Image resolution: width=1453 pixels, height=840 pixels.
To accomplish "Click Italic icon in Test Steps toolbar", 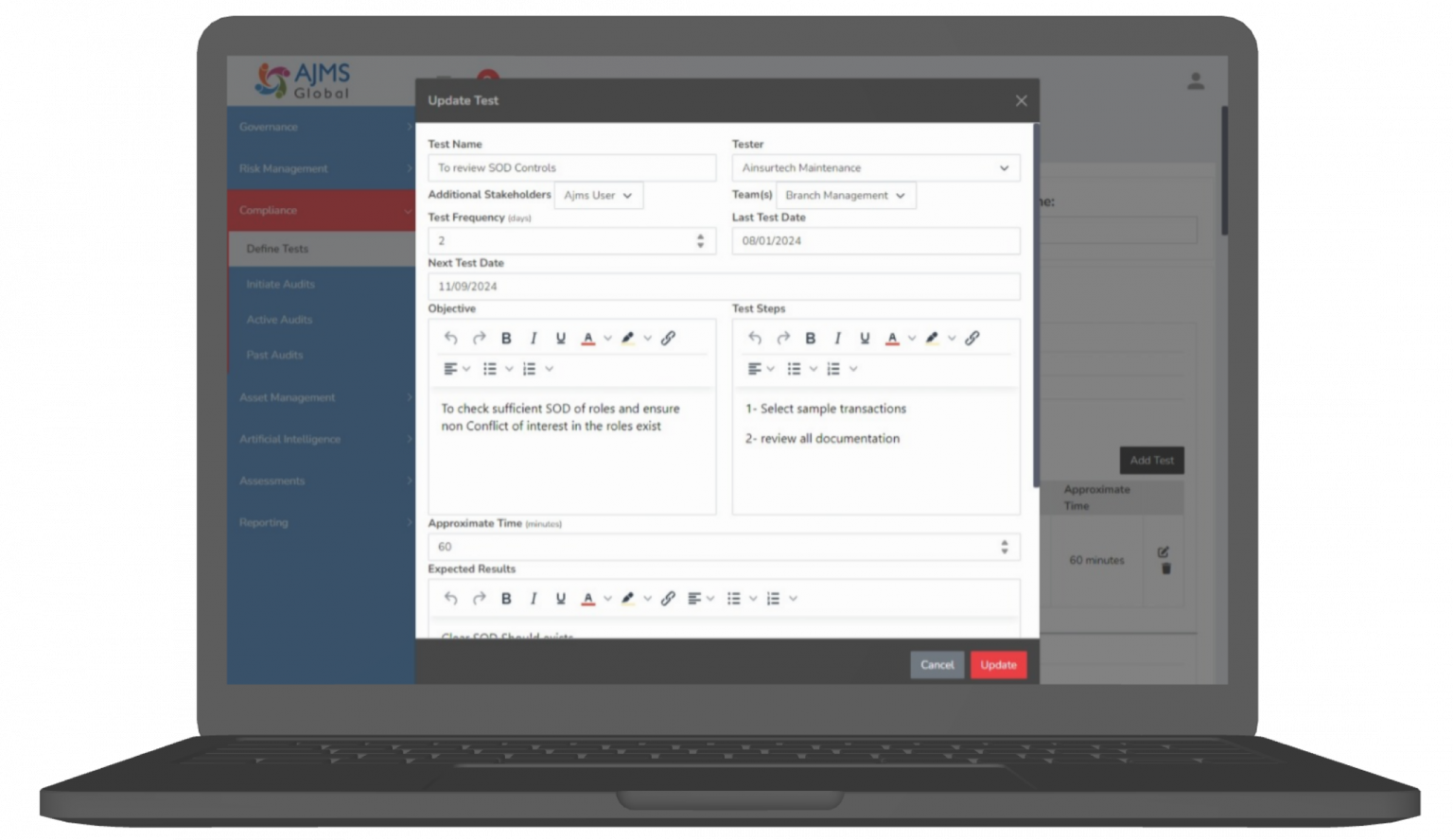I will (837, 339).
